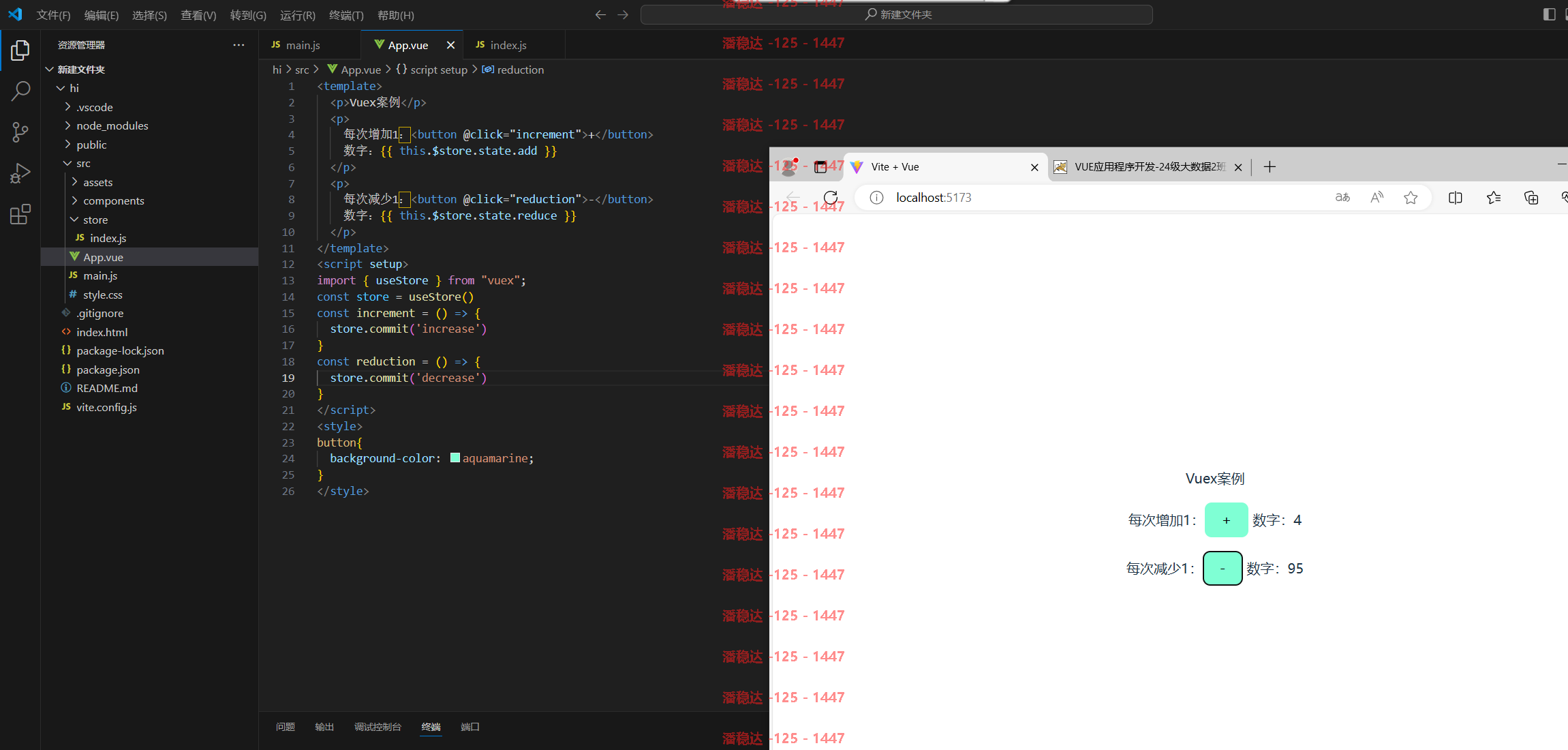Image resolution: width=1568 pixels, height=750 pixels.
Task: Go back with the editor navigation arrow
Action: 600,14
